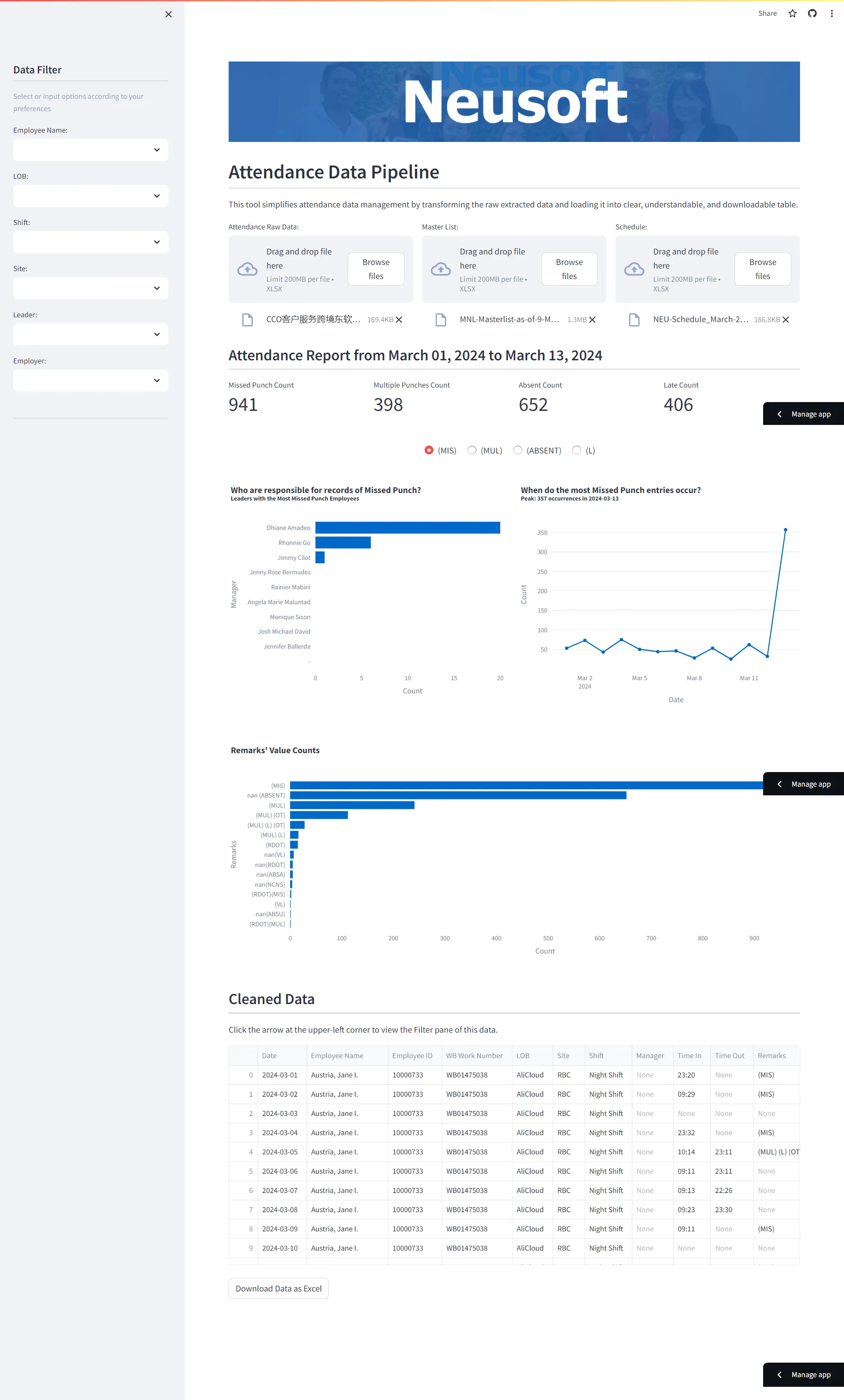The height and width of the screenshot is (1400, 844).
Task: Browse files for Master List
Action: (x=569, y=269)
